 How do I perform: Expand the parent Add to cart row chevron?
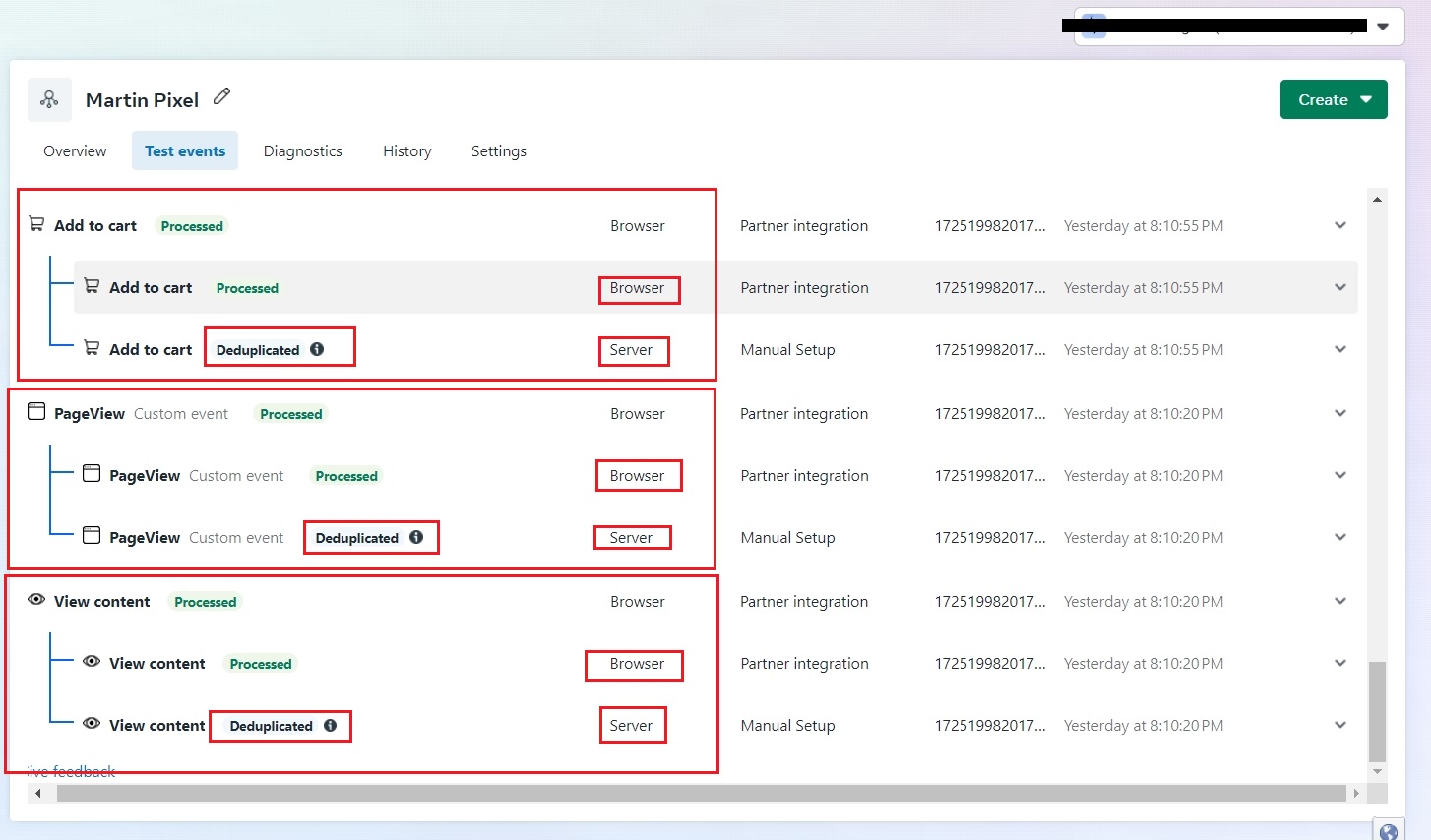(x=1340, y=225)
